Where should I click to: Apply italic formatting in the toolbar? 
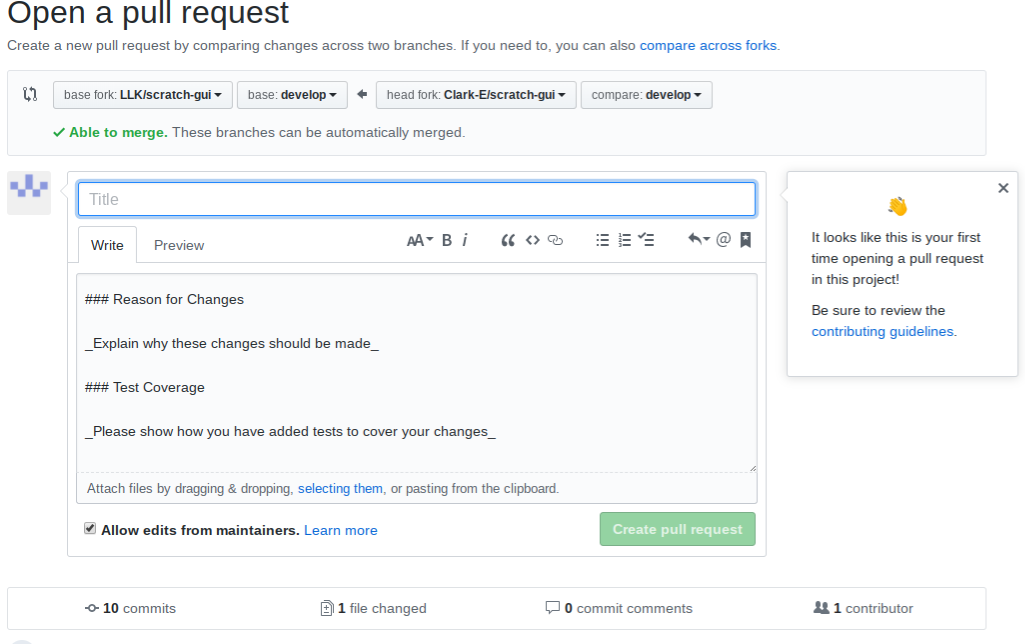coord(465,241)
